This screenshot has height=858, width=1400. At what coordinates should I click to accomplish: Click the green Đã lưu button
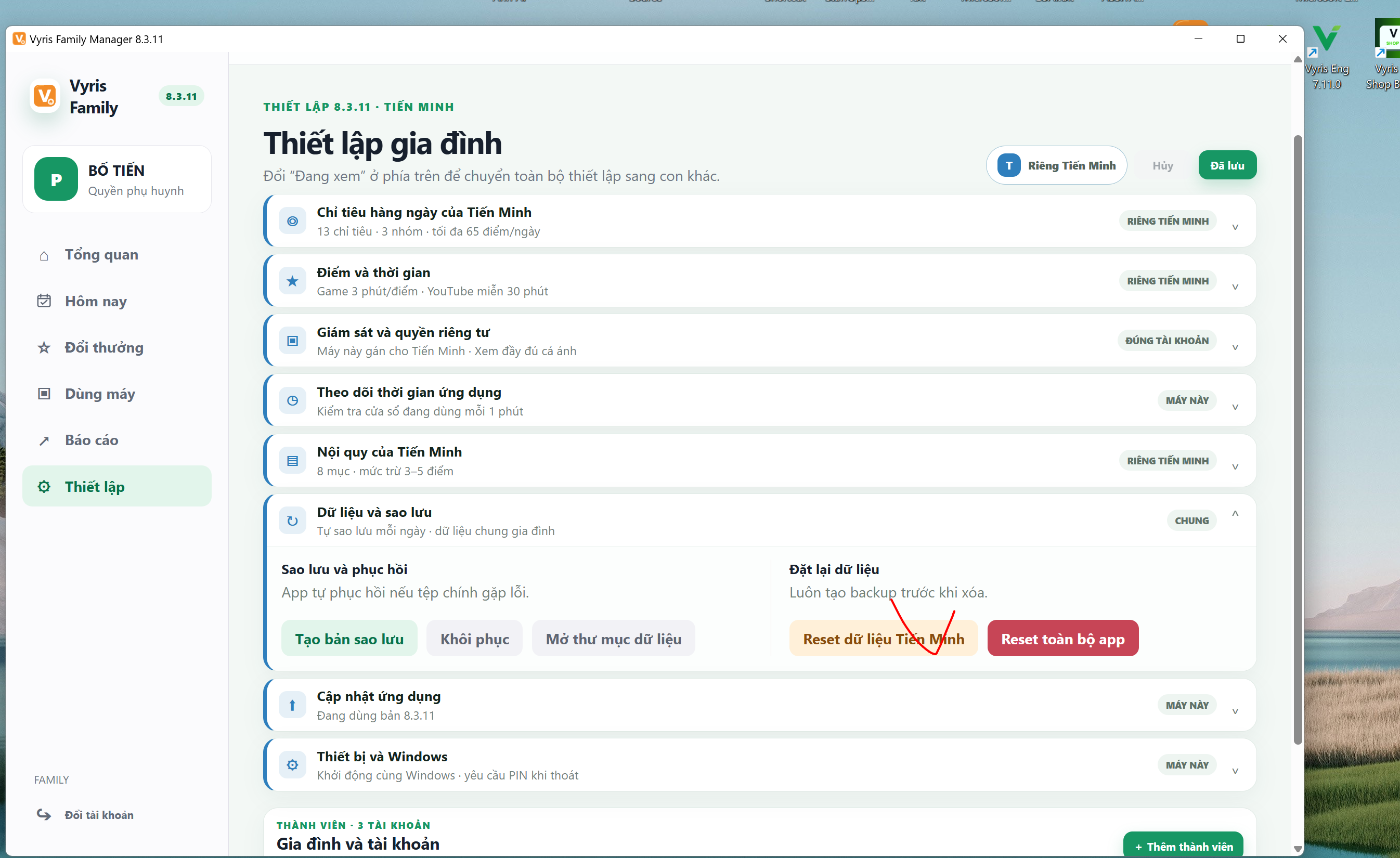[1227, 165]
